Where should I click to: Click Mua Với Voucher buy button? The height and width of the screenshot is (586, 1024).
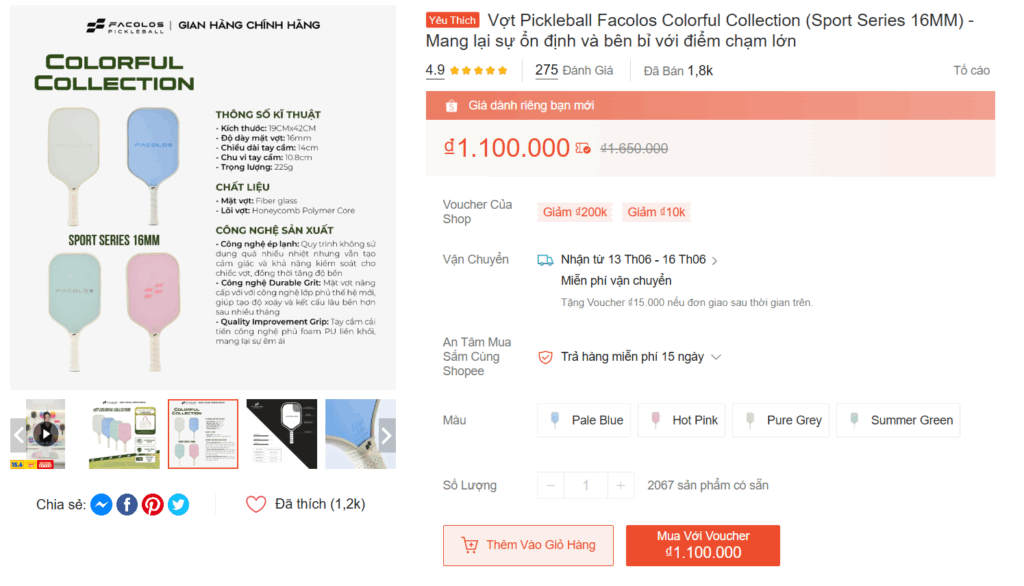point(703,546)
